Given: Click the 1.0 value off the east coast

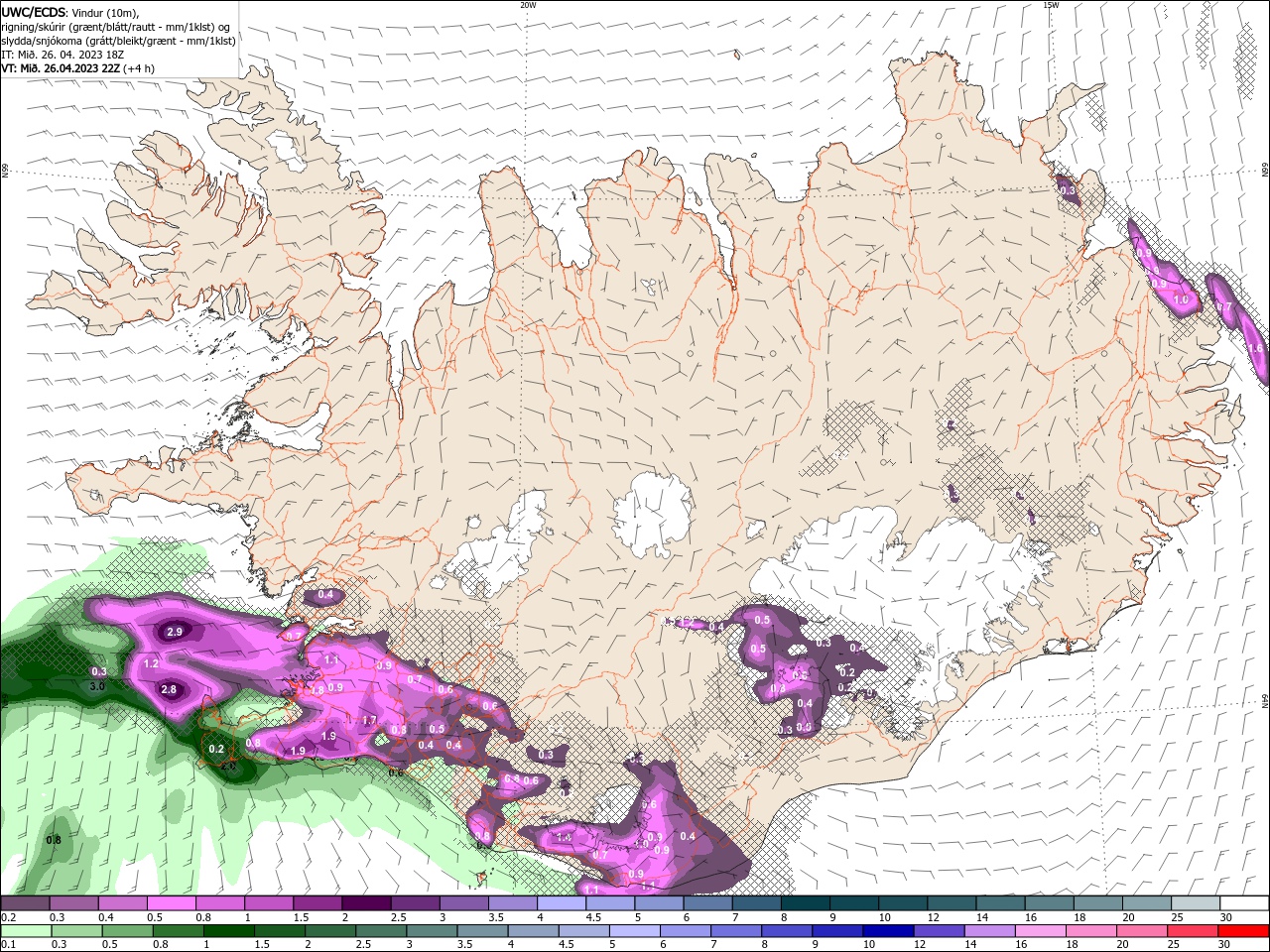Looking at the screenshot, I should coord(1181,299).
